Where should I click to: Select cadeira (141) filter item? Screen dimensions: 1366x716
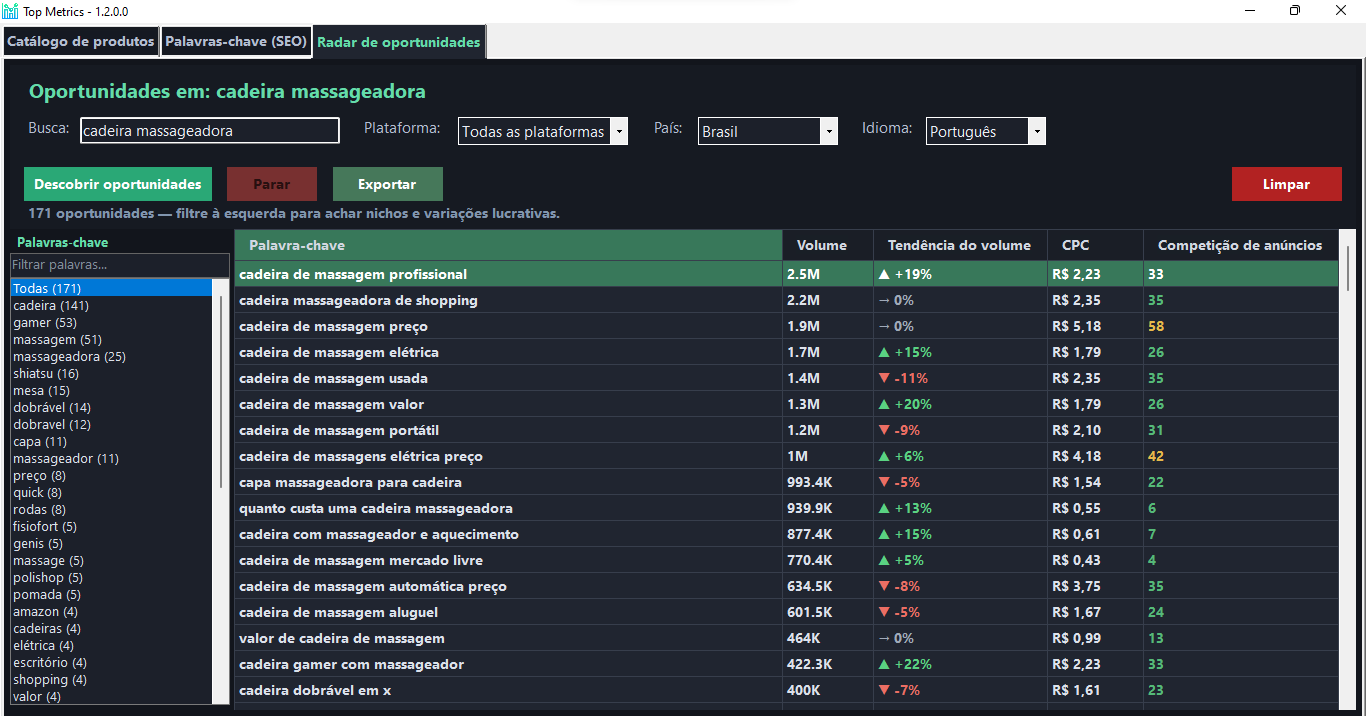[111, 305]
